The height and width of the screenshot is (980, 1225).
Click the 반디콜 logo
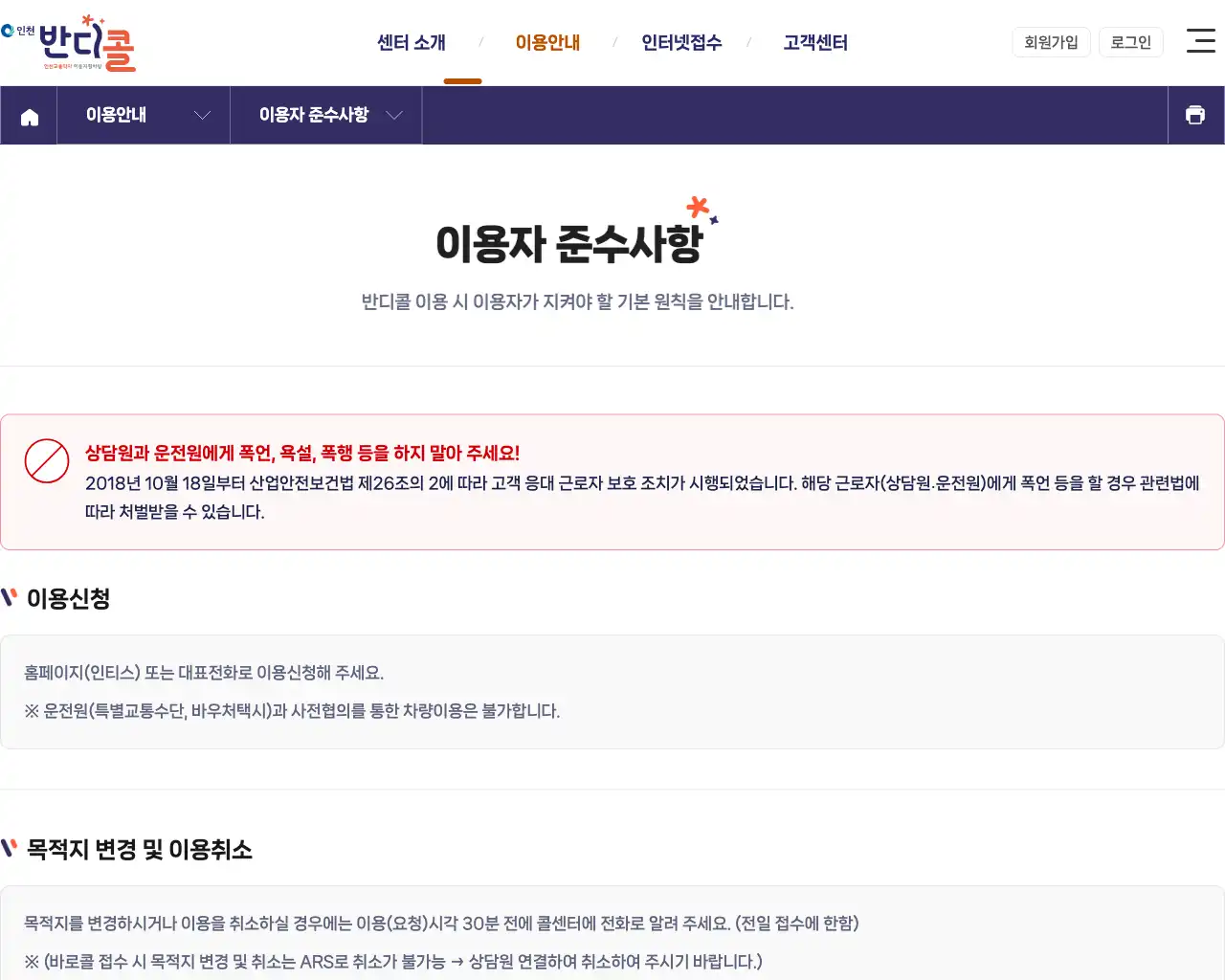pos(69,43)
